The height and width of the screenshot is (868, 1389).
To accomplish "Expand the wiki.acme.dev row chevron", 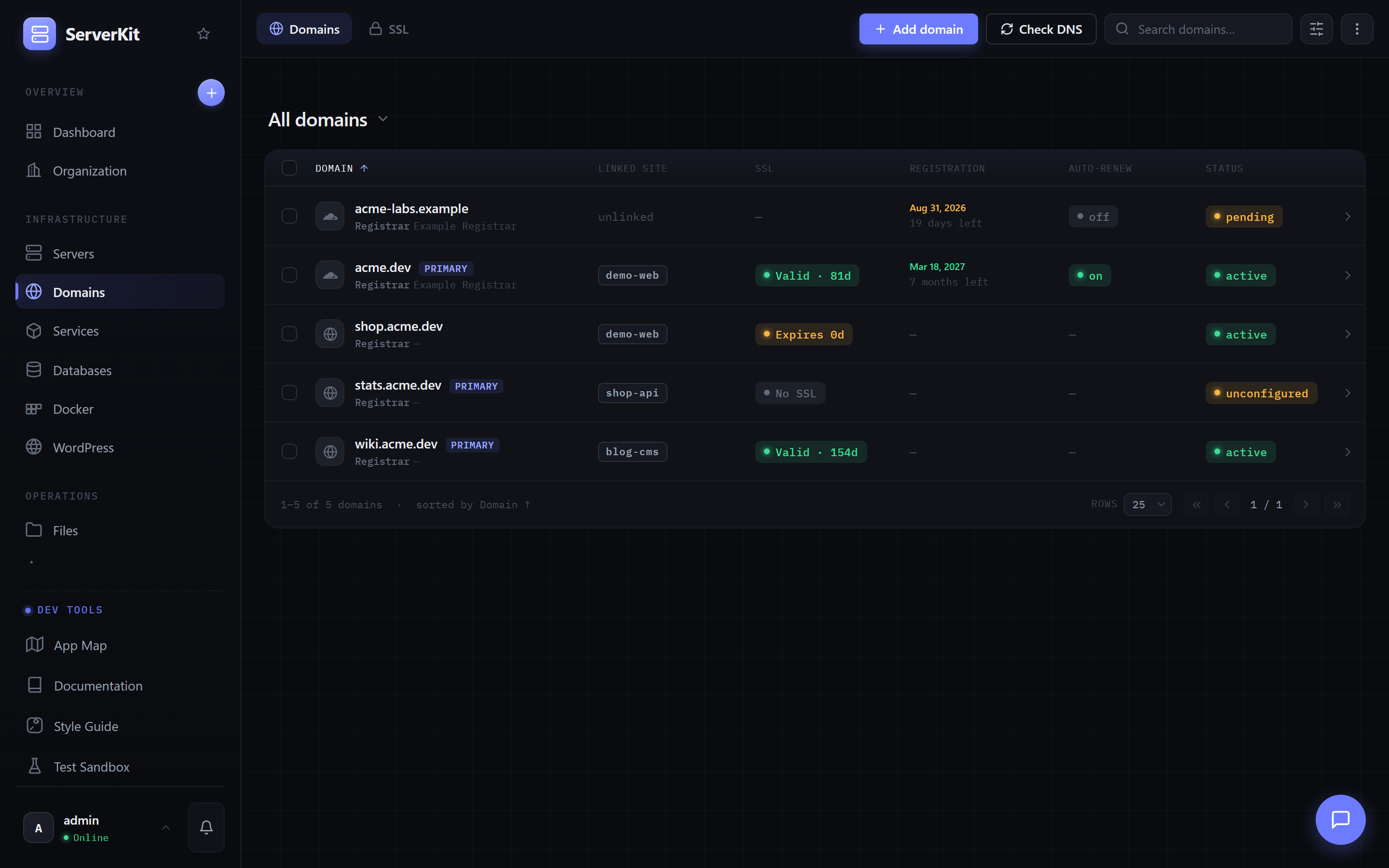I will point(1348,452).
